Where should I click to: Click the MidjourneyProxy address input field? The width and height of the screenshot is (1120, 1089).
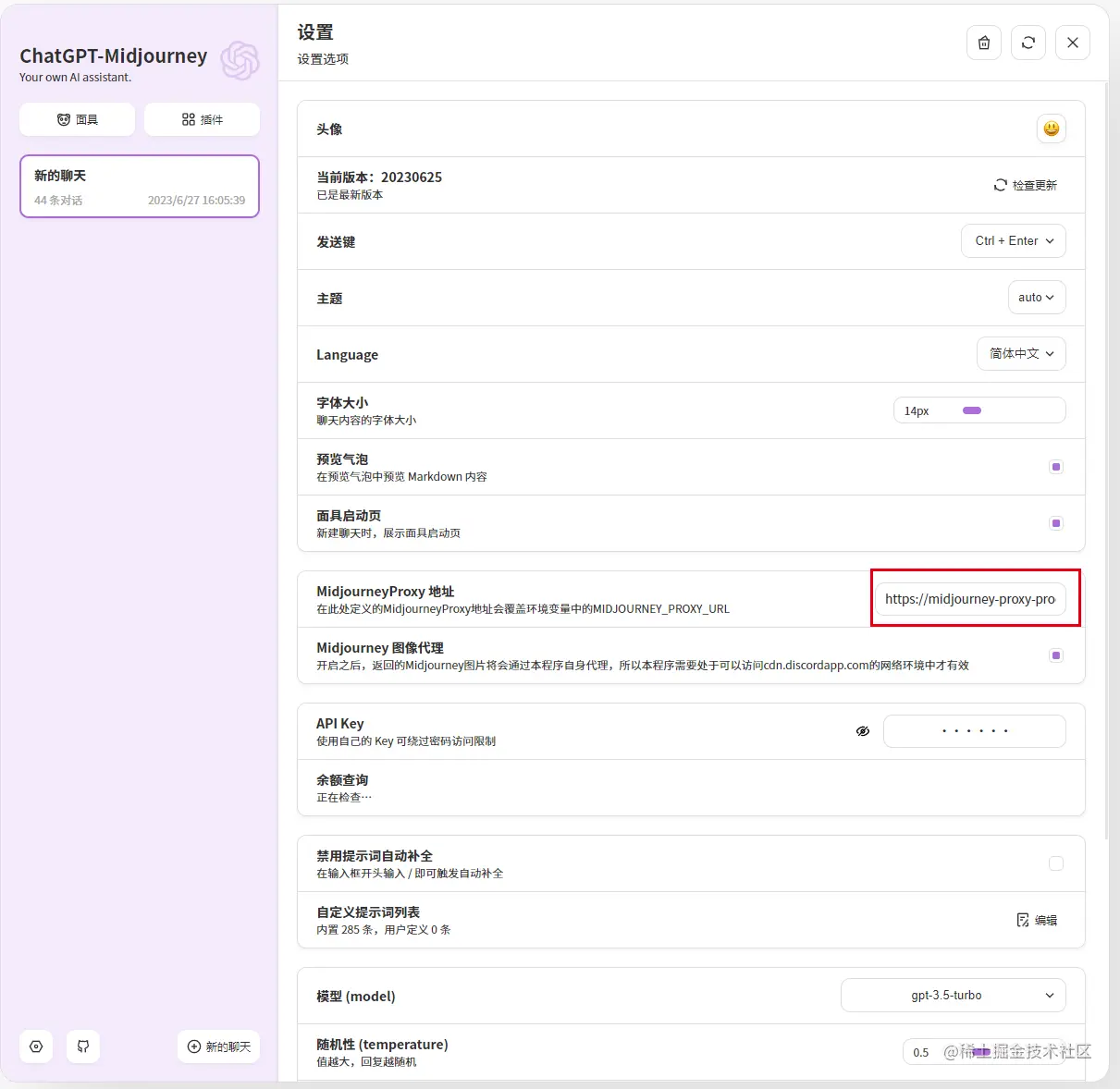click(x=971, y=599)
